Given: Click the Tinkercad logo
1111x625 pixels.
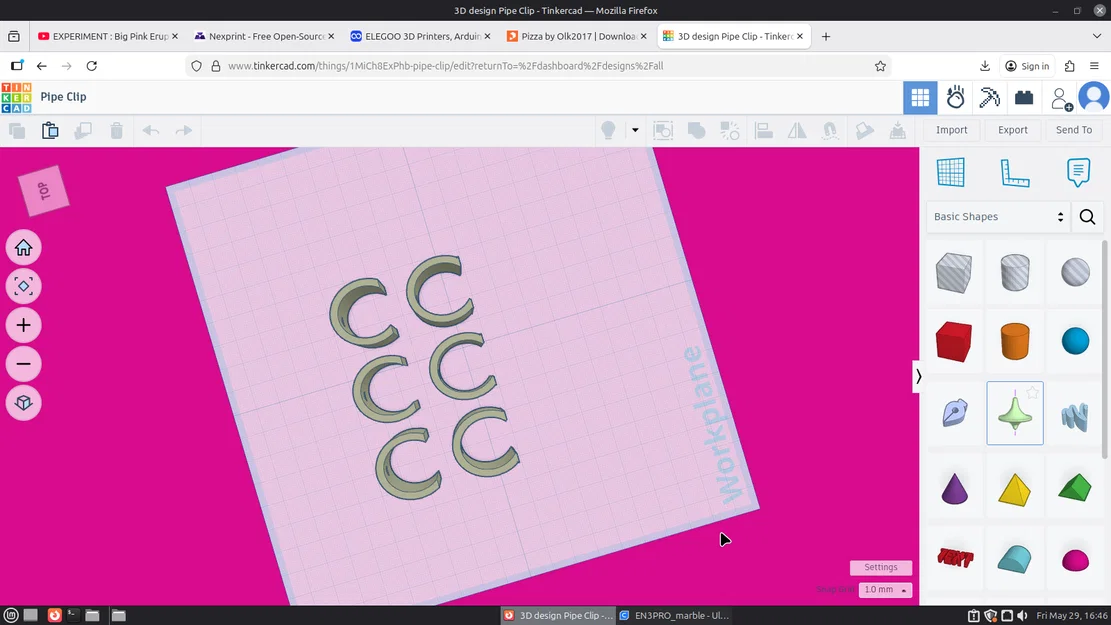Looking at the screenshot, I should coord(16,98).
